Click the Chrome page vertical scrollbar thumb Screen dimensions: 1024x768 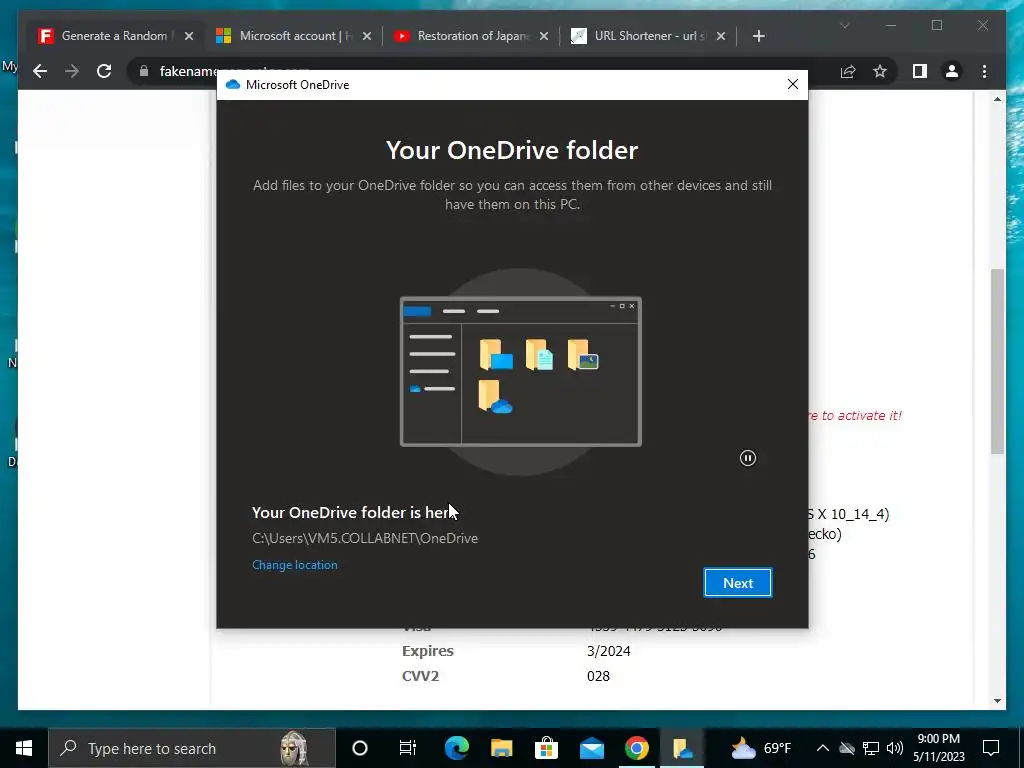(x=997, y=360)
